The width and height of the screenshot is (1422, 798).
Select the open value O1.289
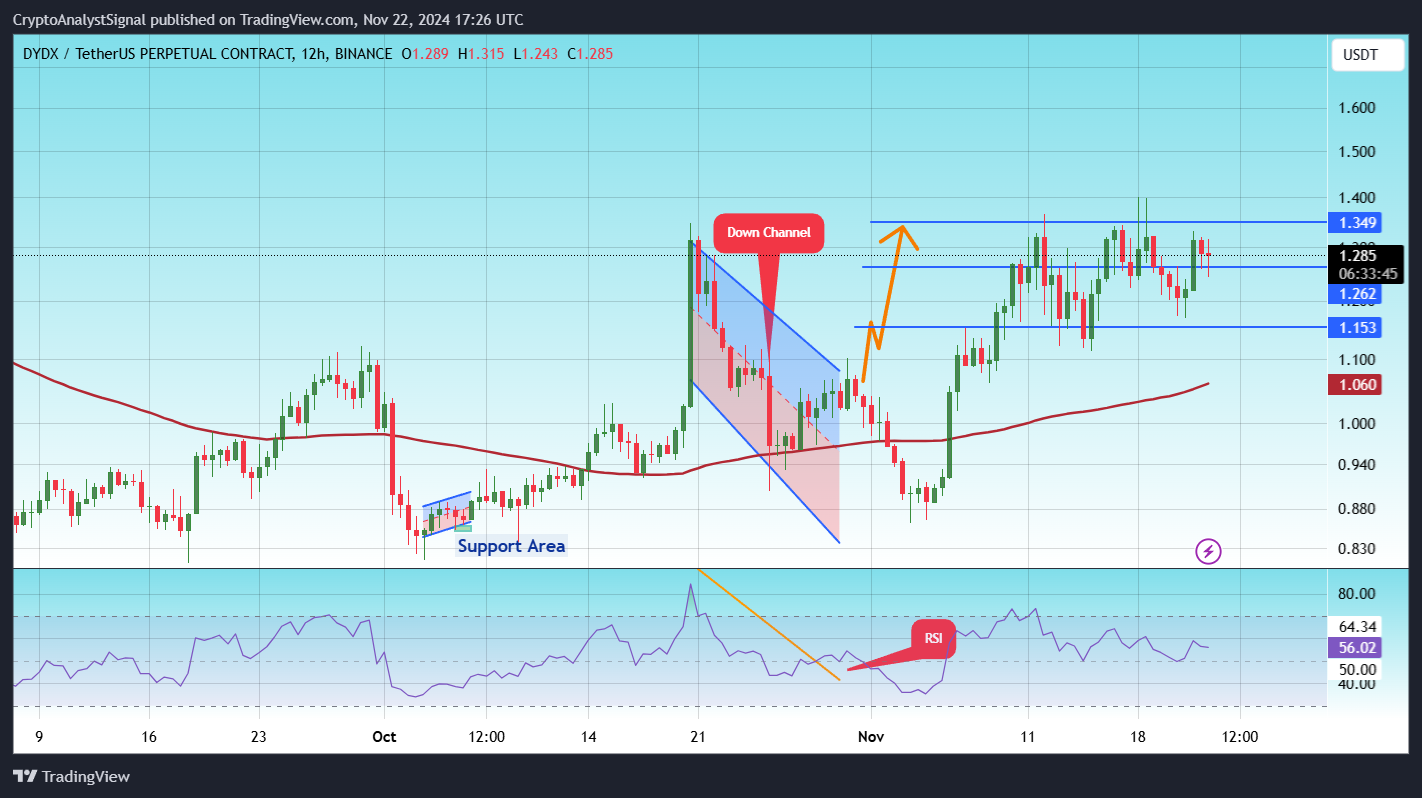click(425, 53)
